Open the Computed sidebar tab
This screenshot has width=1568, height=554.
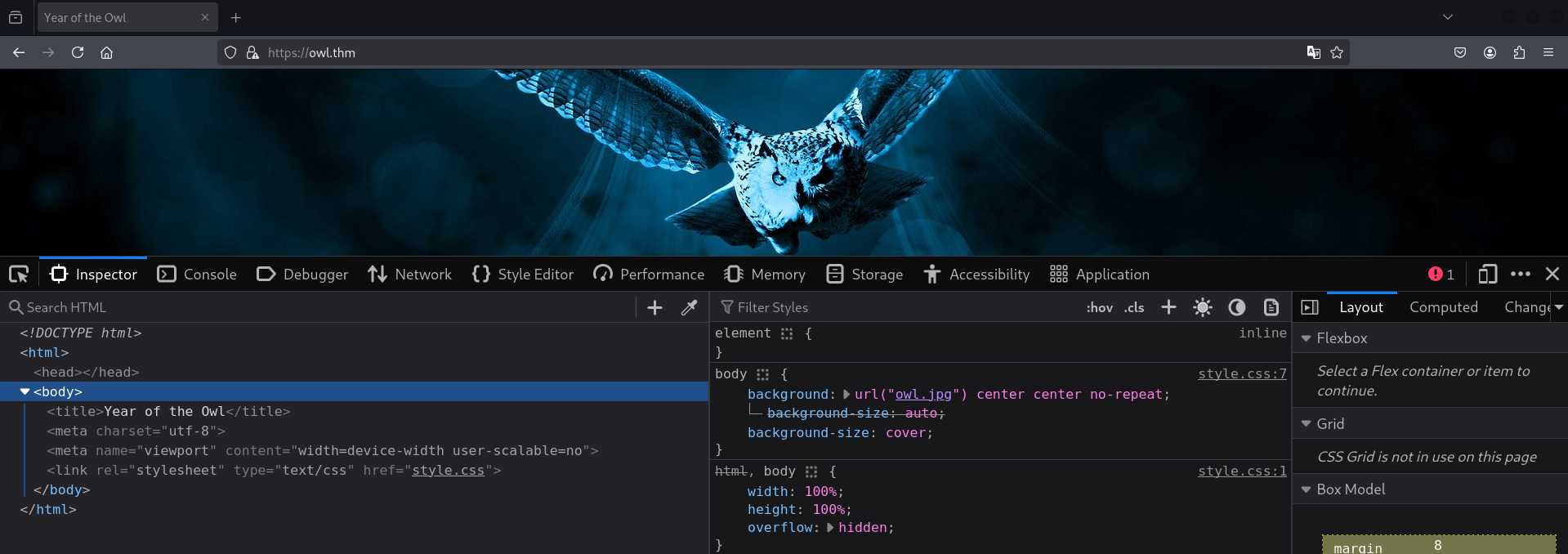click(1443, 307)
